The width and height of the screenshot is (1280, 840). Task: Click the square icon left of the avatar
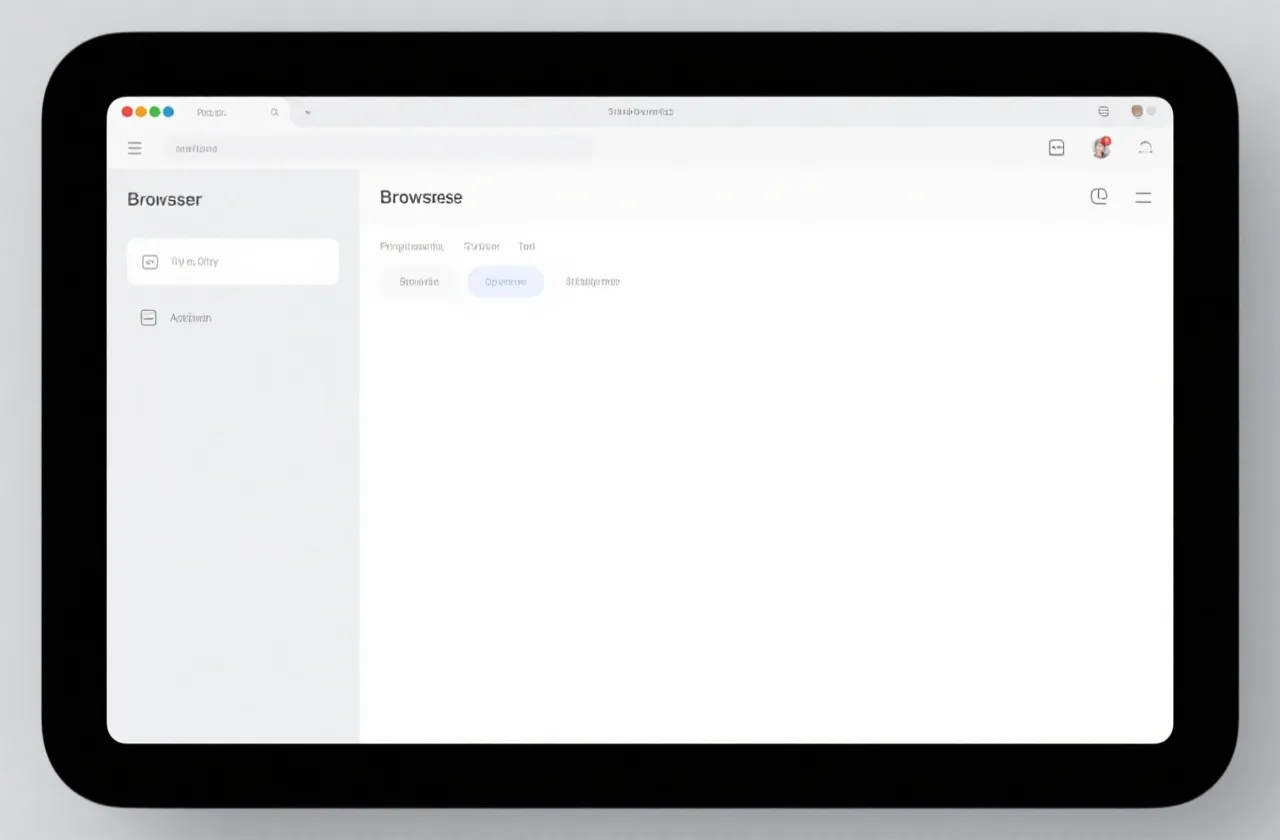1056,148
